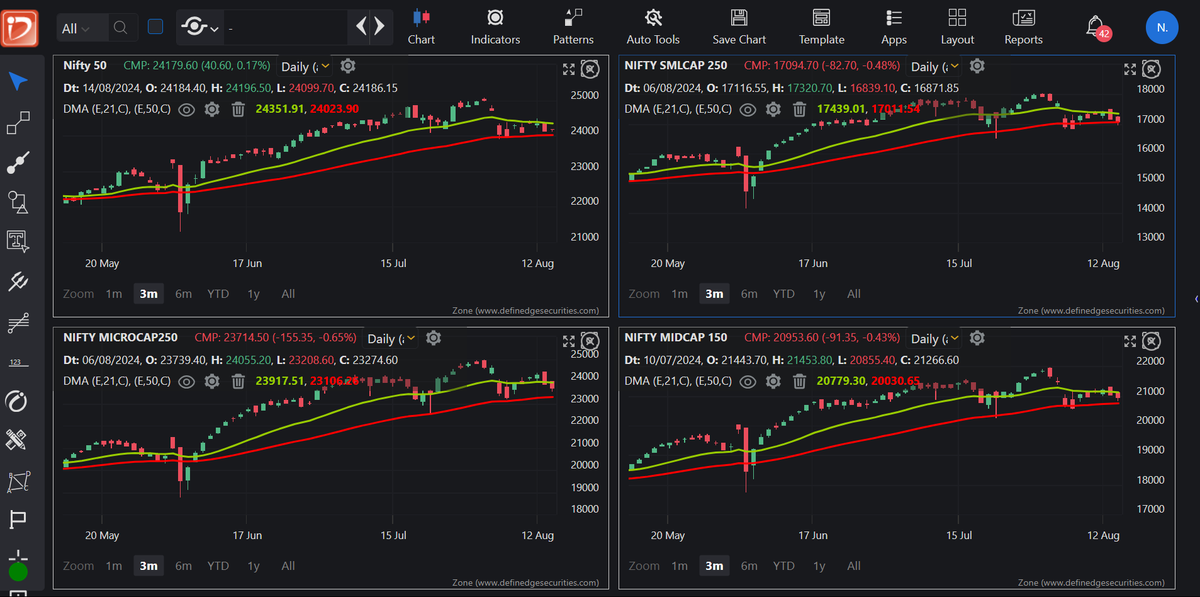Open DMA indicator settings on NIFTY MICROCAP250
Screen dimensions: 1200x597
(212, 381)
